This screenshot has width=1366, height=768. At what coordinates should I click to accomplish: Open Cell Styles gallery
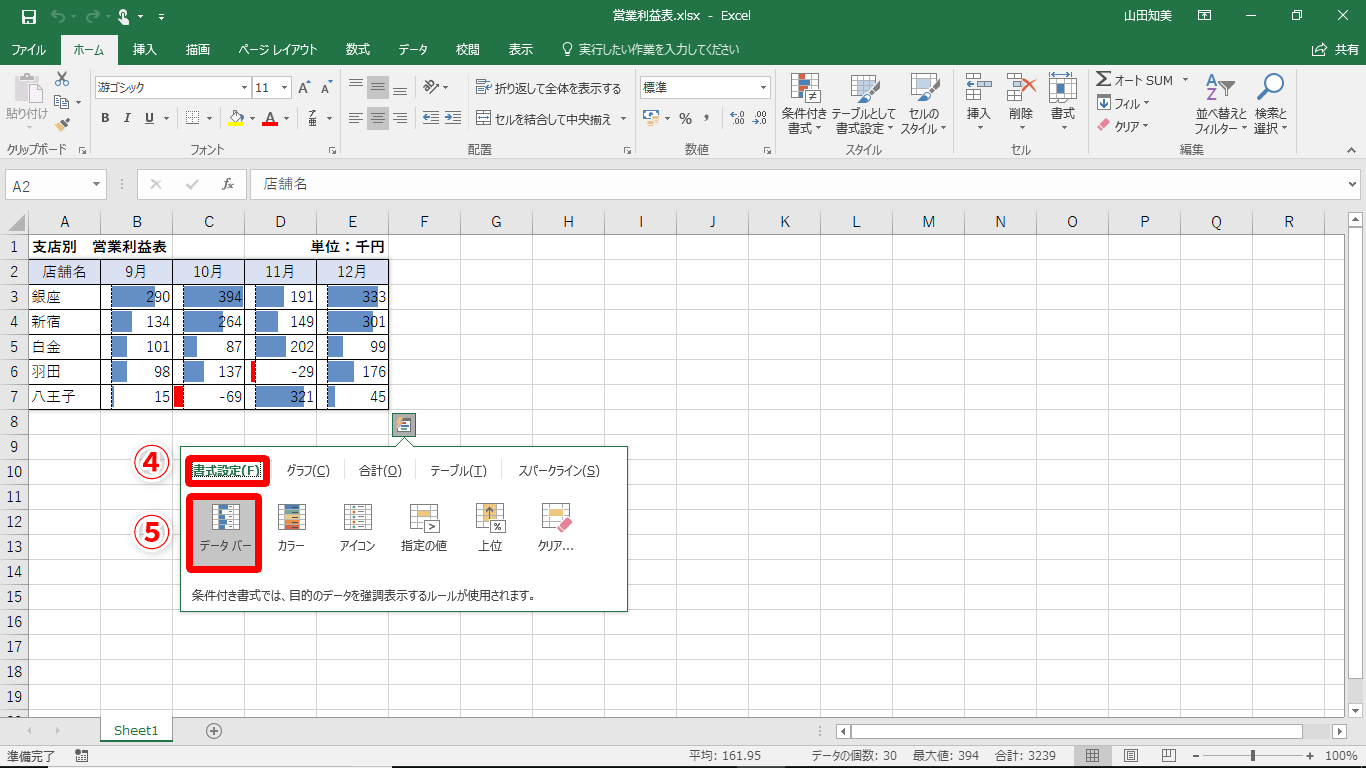923,104
